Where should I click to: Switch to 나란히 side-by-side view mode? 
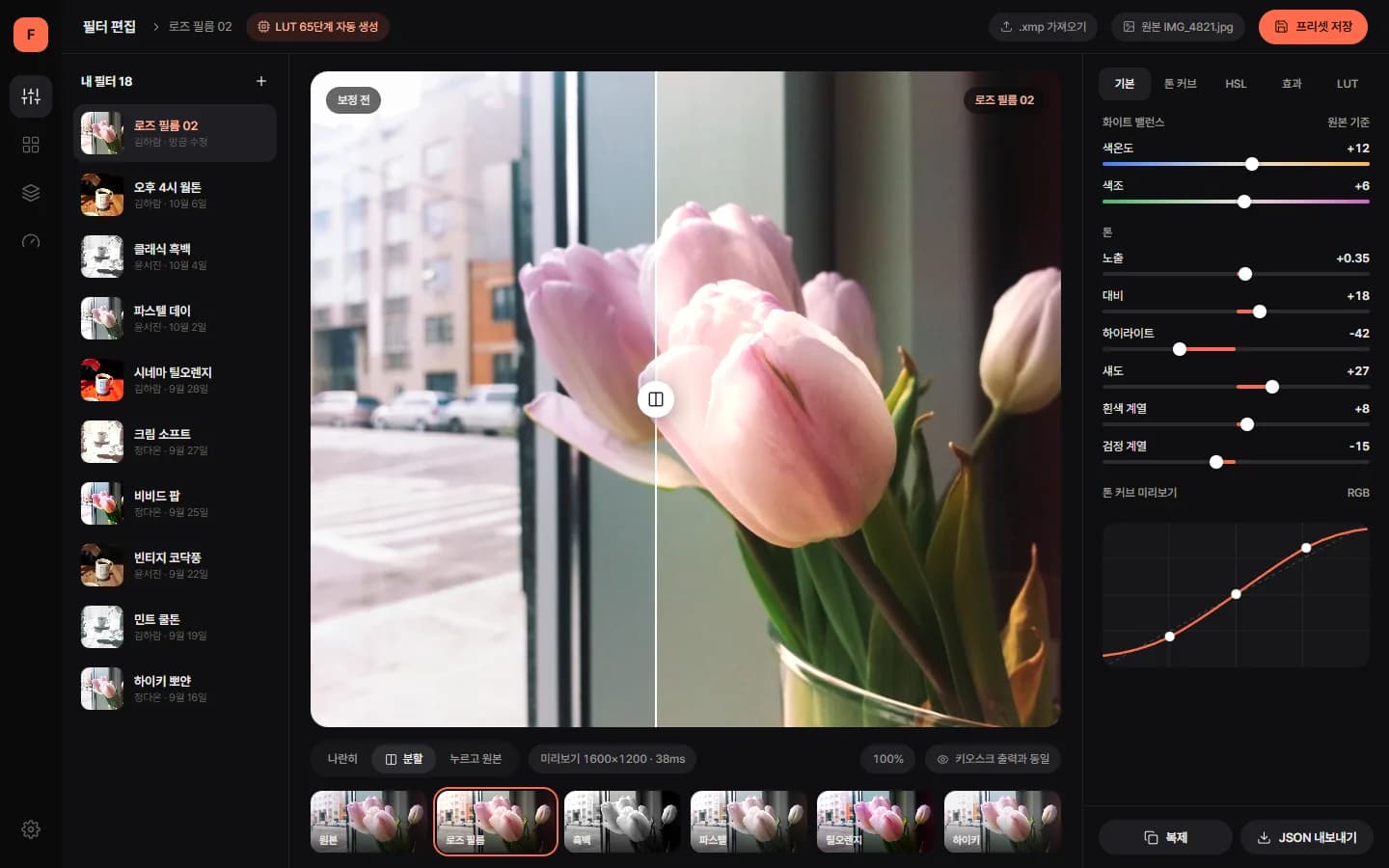(342, 759)
